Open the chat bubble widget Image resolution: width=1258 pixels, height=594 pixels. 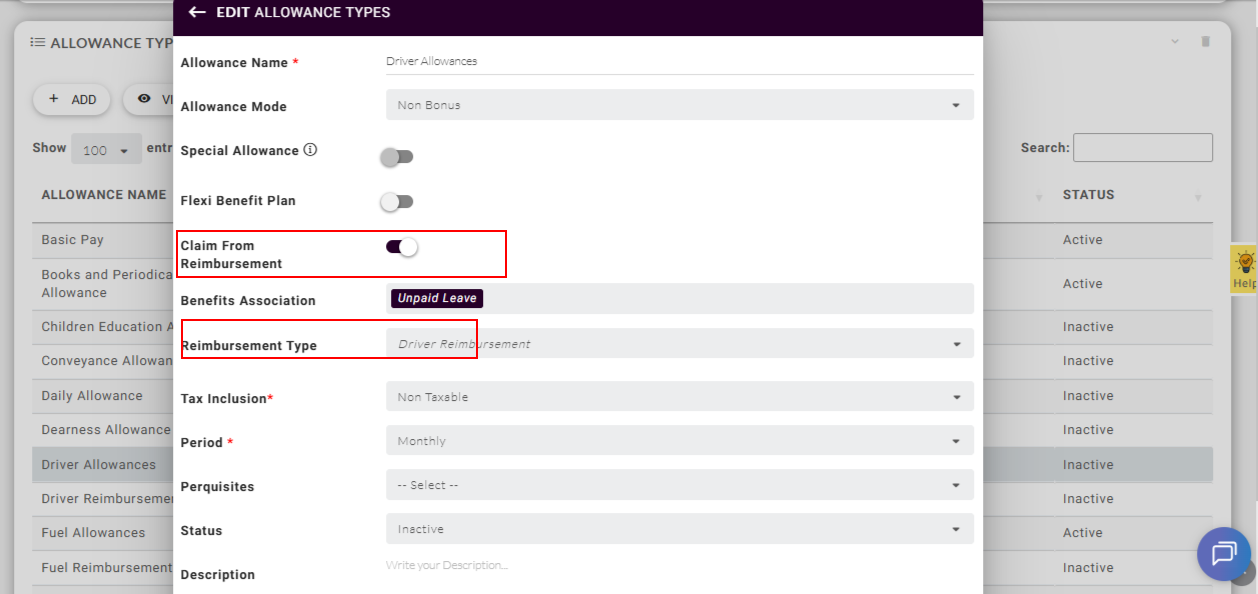tap(1223, 554)
